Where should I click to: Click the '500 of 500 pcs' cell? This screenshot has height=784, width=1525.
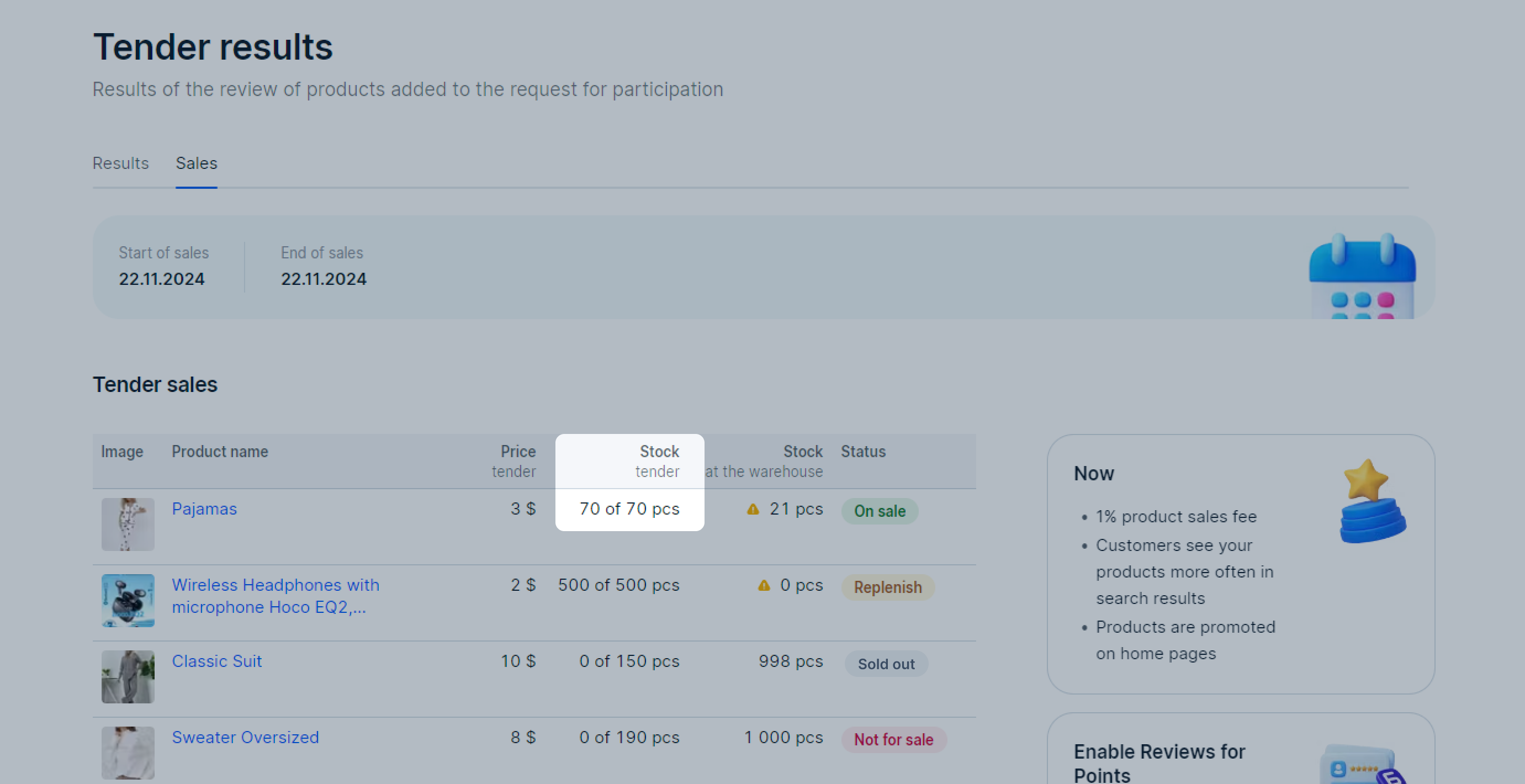(618, 585)
